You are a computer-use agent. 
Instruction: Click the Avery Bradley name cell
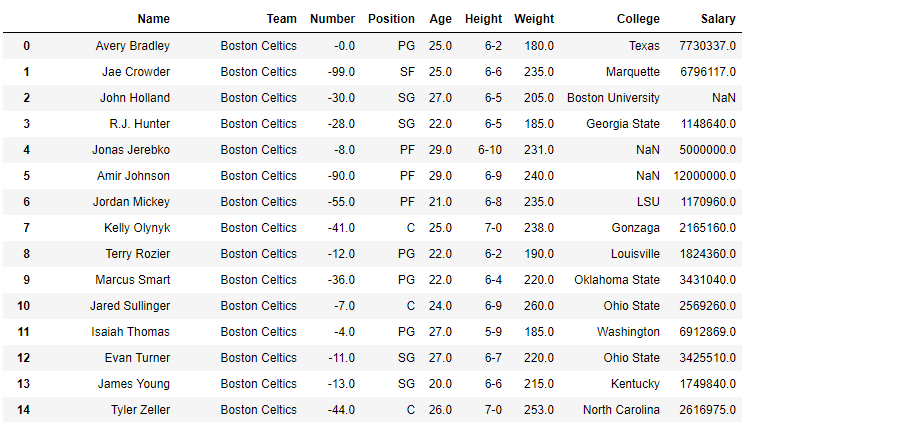click(x=133, y=46)
